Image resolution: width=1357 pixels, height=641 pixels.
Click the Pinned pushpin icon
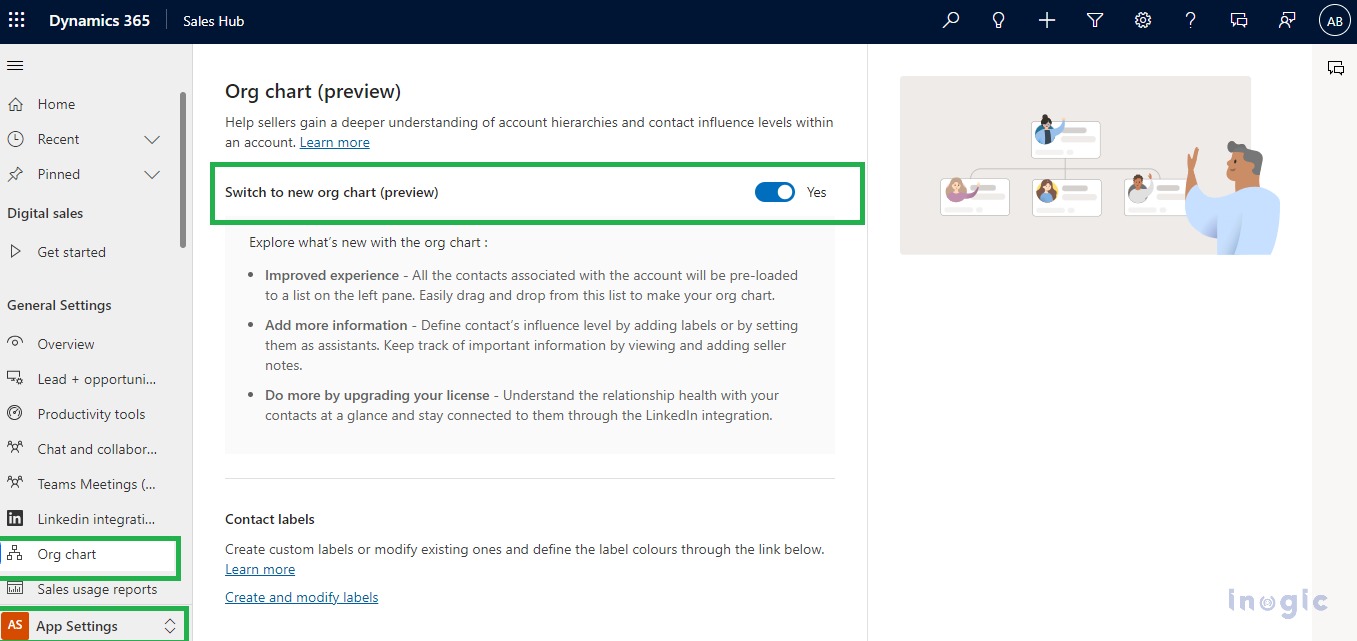coord(15,174)
